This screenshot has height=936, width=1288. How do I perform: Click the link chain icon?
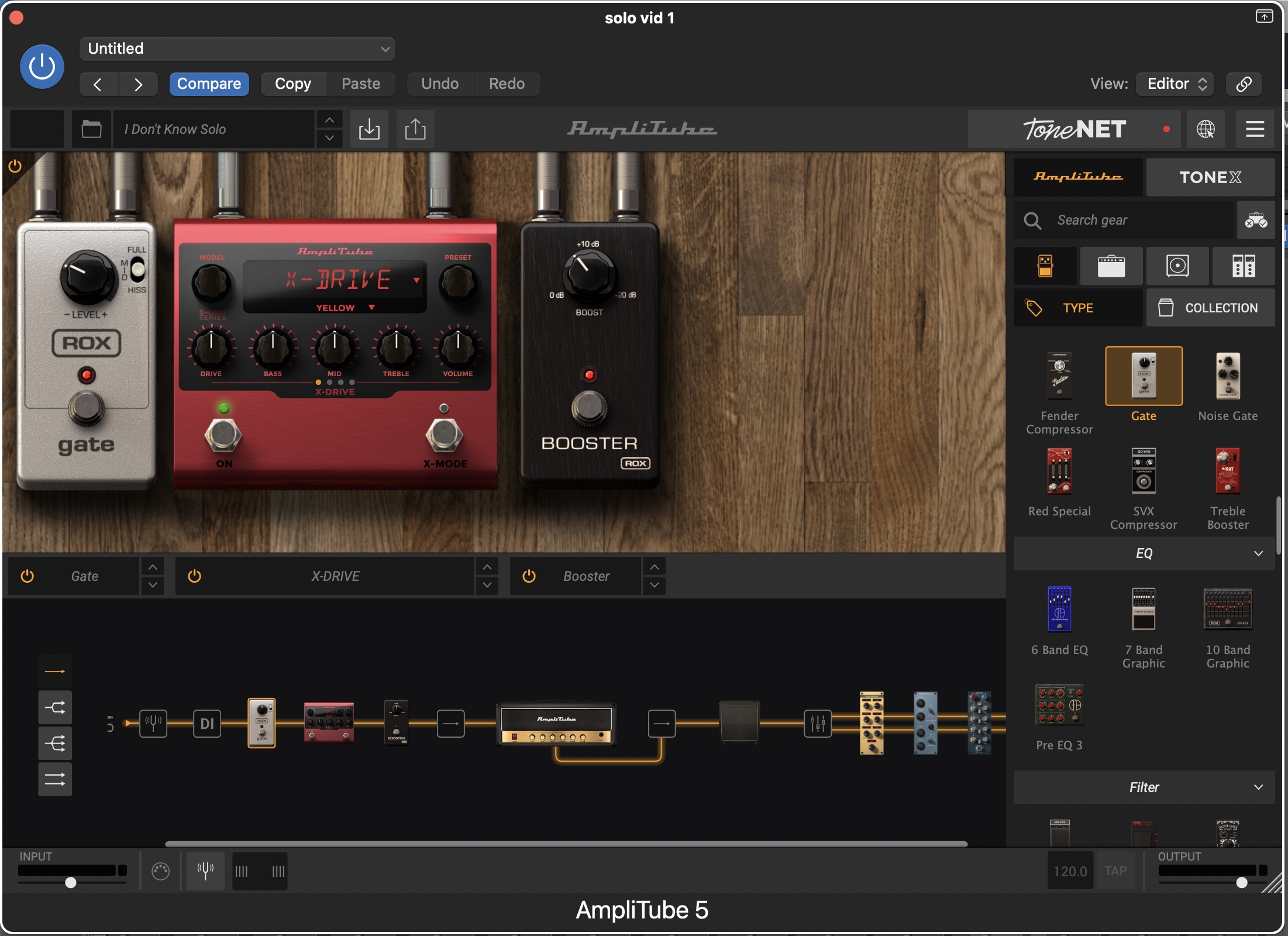coord(1244,84)
